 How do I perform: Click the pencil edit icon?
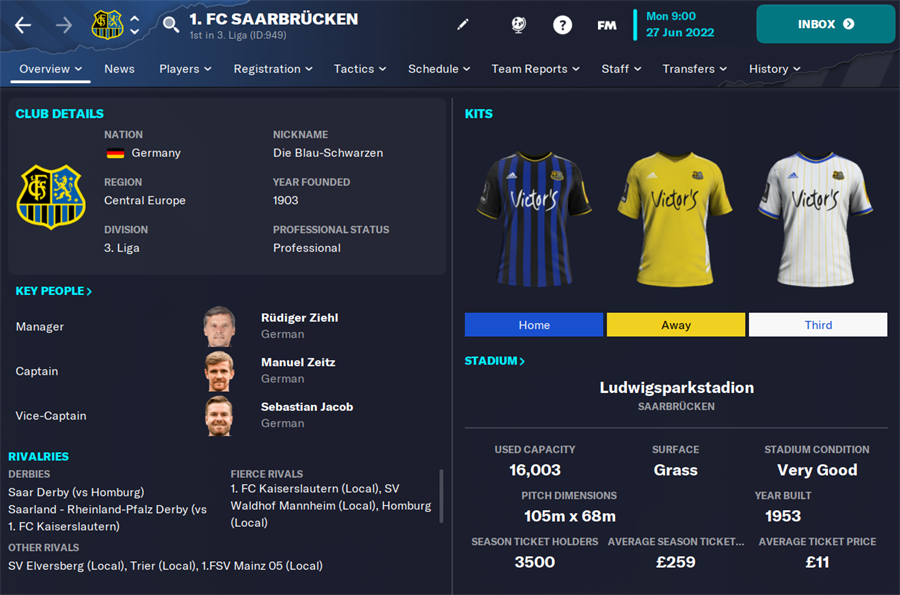(463, 25)
